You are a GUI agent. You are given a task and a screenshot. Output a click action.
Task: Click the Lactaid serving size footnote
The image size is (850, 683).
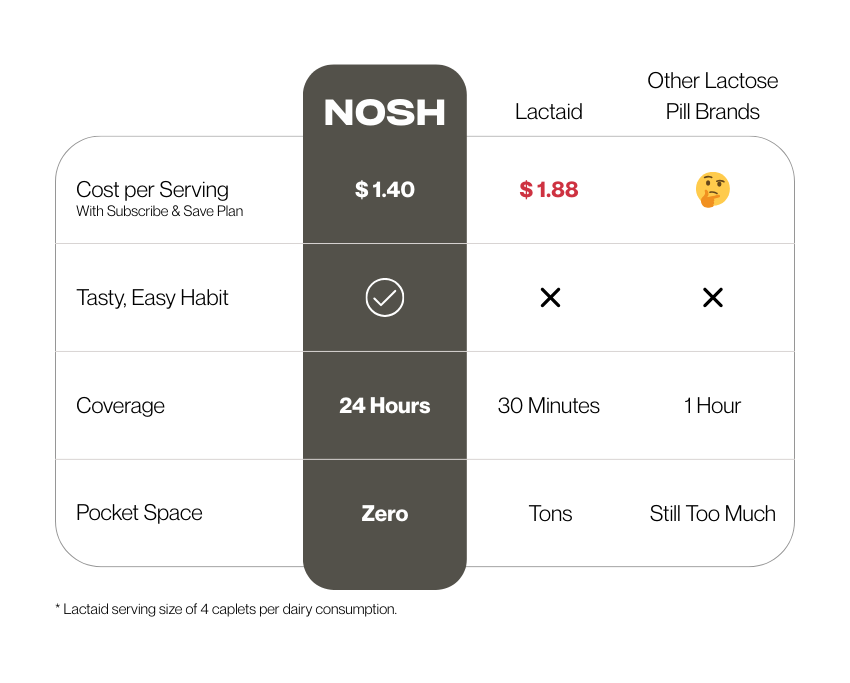pos(226,609)
